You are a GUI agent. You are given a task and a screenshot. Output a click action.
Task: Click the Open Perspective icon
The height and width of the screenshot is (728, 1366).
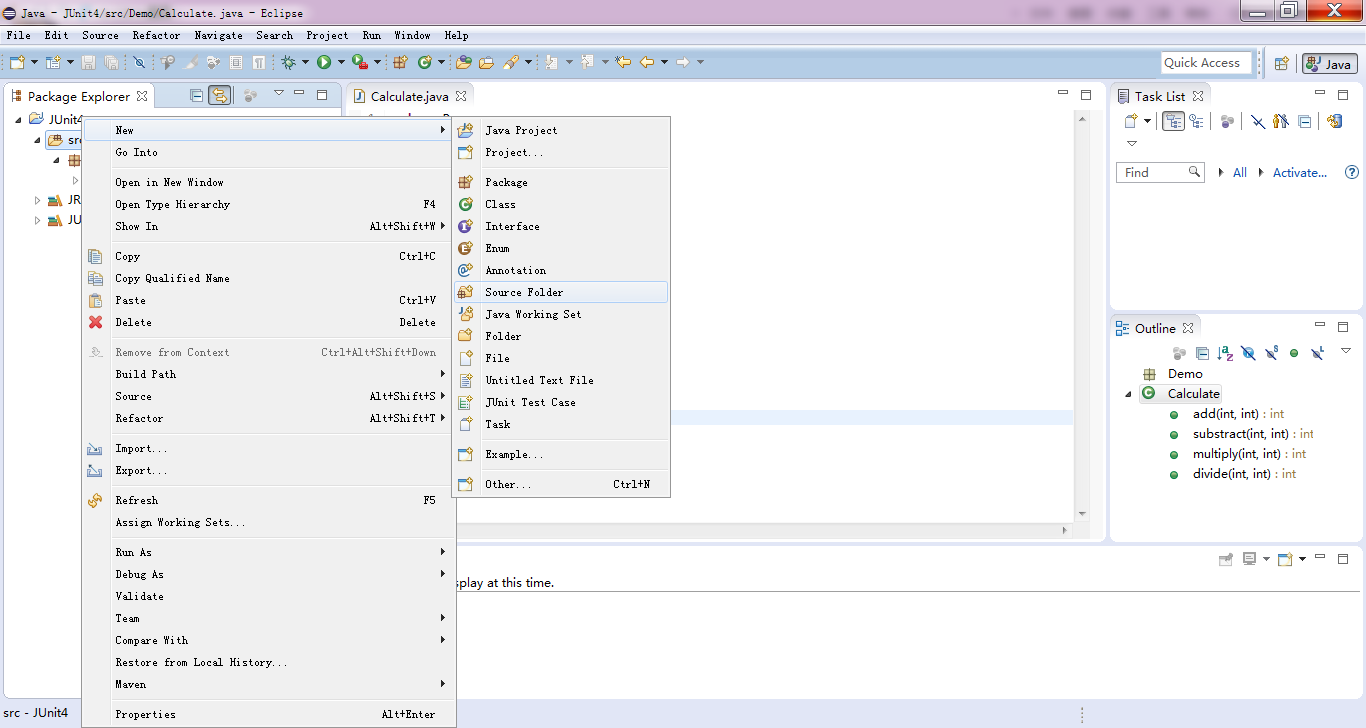click(x=1281, y=63)
